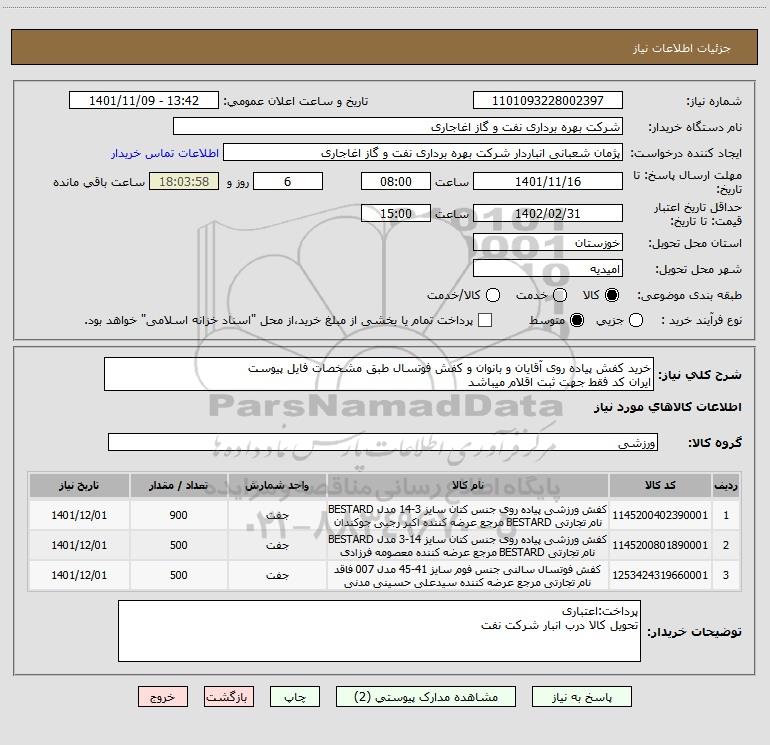Click the announcement date field 1401/11/09 - 13:42
The width and height of the screenshot is (770, 745).
[144, 101]
